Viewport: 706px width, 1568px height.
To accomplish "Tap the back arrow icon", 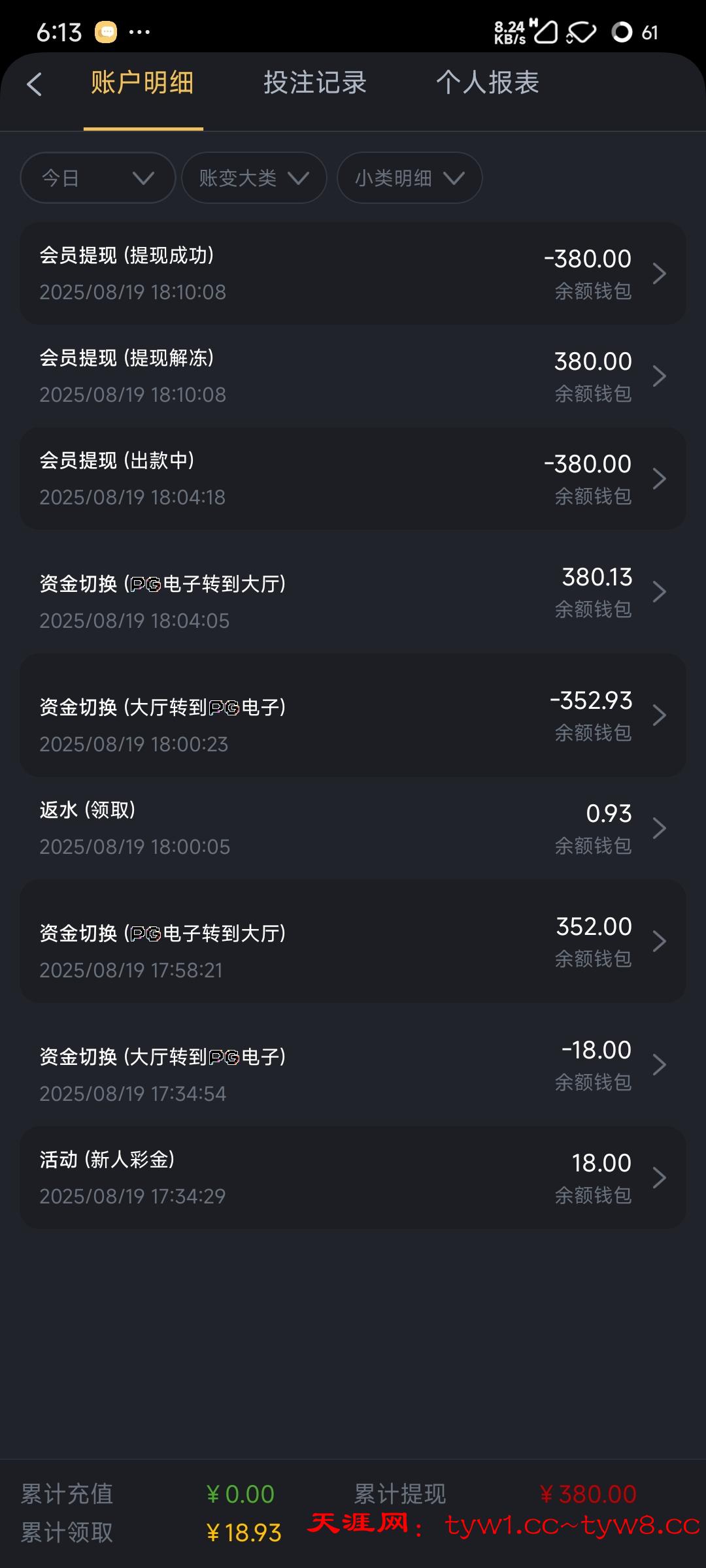I will click(x=35, y=84).
